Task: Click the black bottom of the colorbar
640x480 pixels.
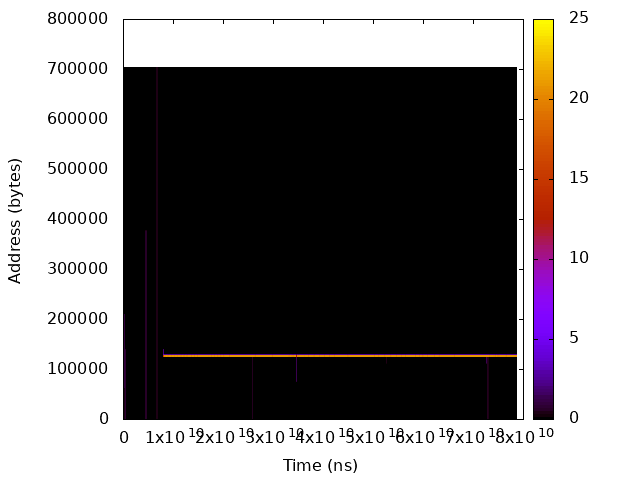Action: [543, 412]
